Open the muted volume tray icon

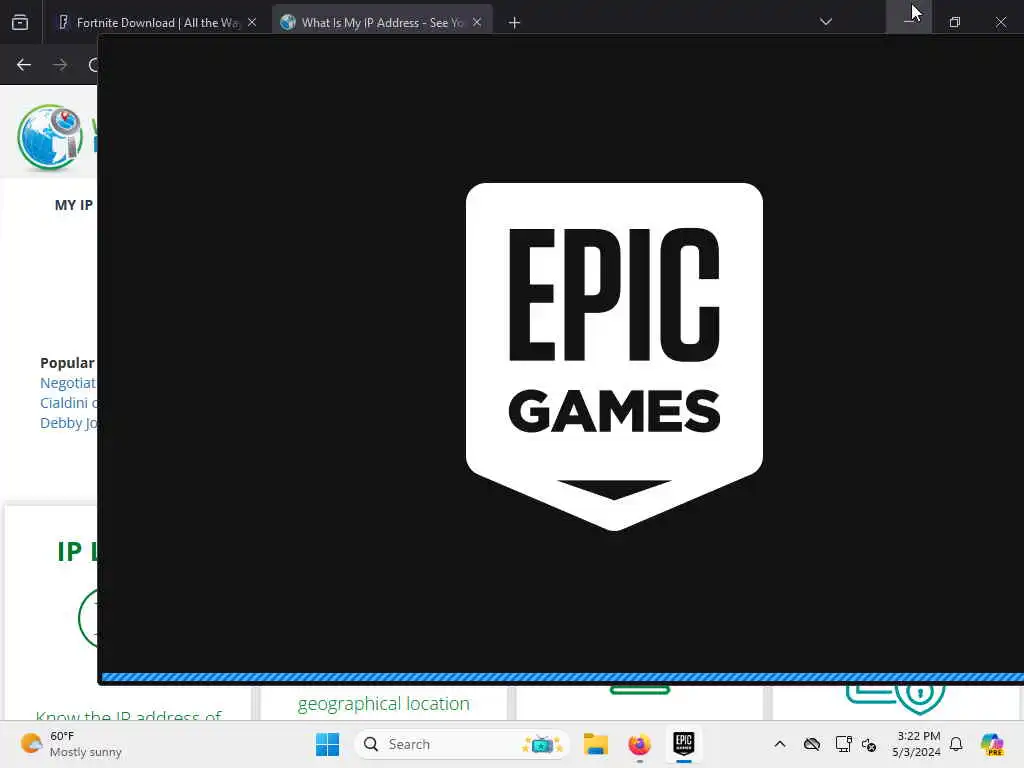click(869, 744)
